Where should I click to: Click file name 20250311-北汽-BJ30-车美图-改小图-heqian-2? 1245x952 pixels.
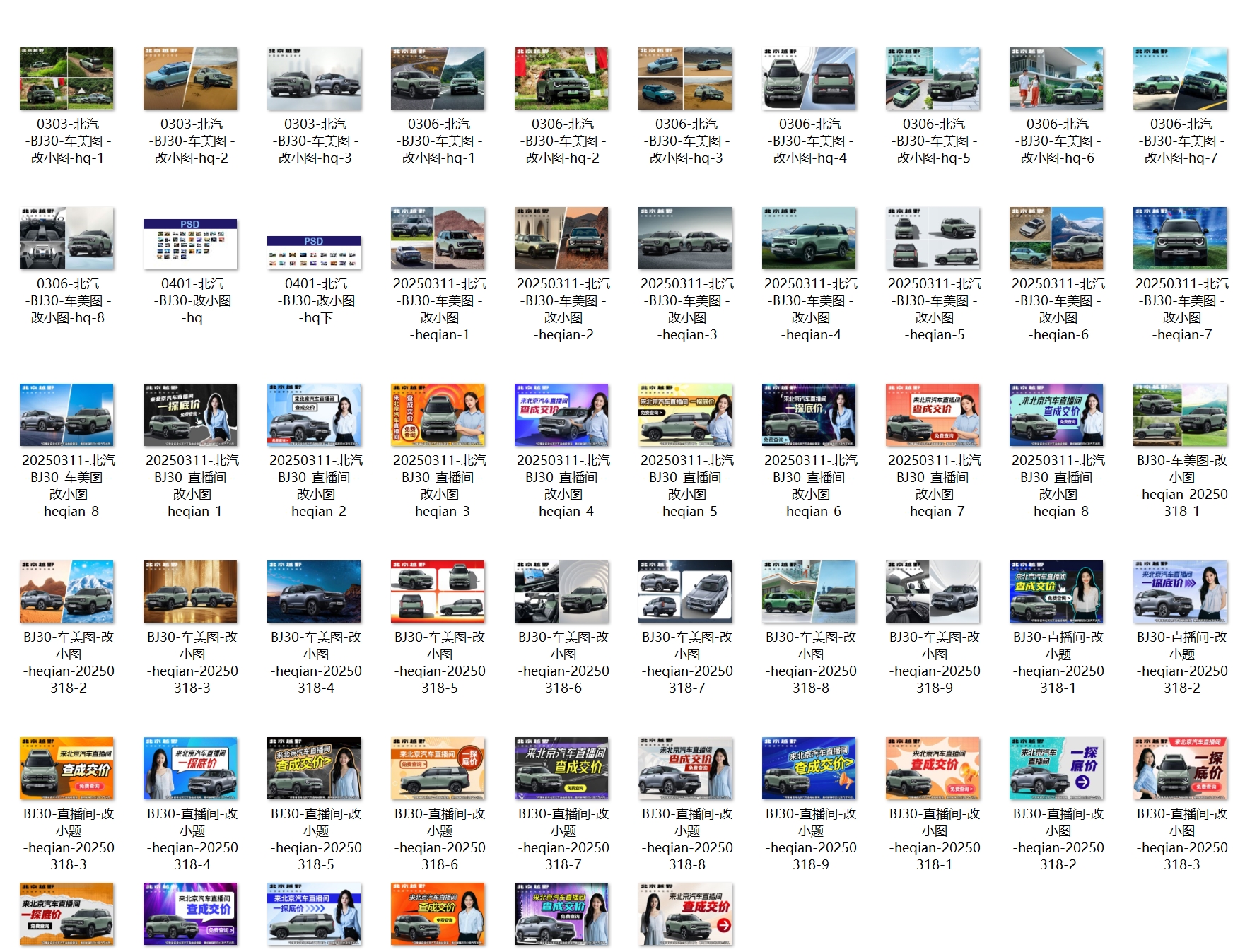pyautogui.click(x=563, y=309)
